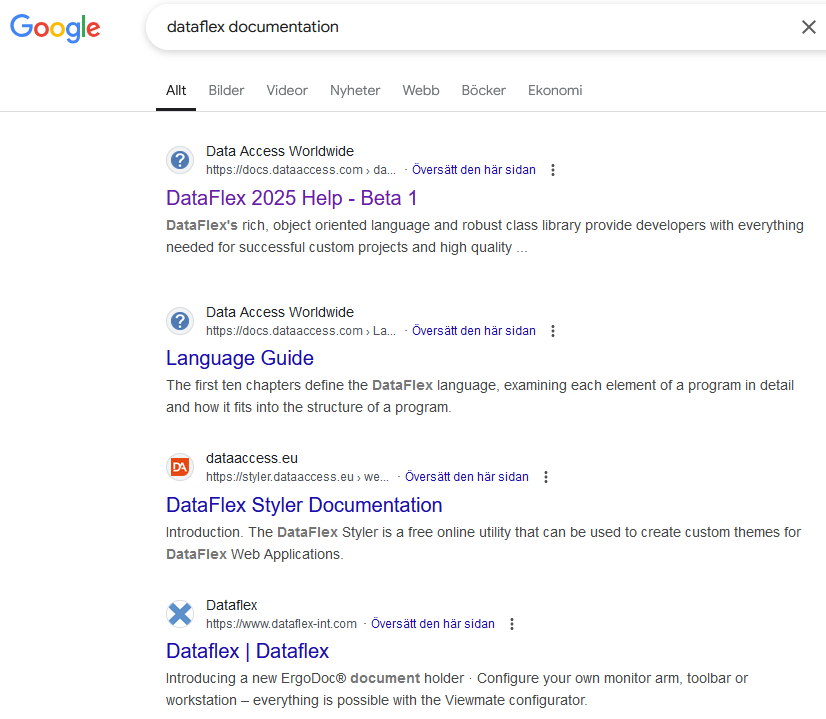Click the favicon of DataFlex 2025 Help result
Viewport: 826px width, 719px height.
pyautogui.click(x=180, y=160)
